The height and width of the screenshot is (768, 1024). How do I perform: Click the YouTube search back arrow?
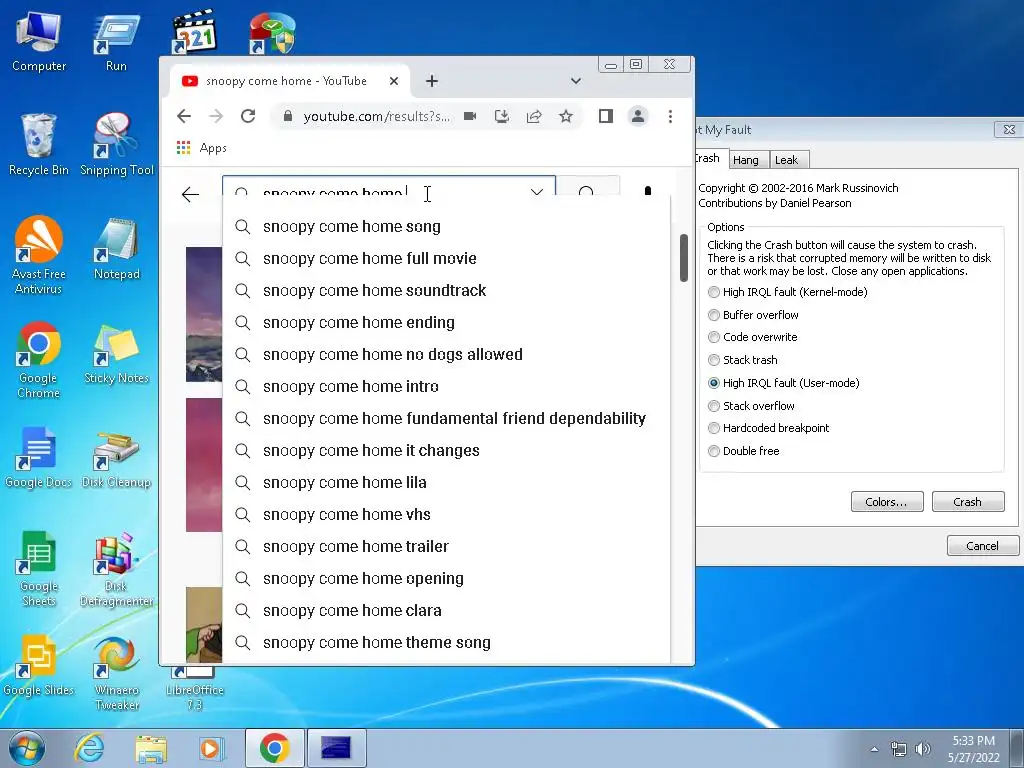pos(190,194)
